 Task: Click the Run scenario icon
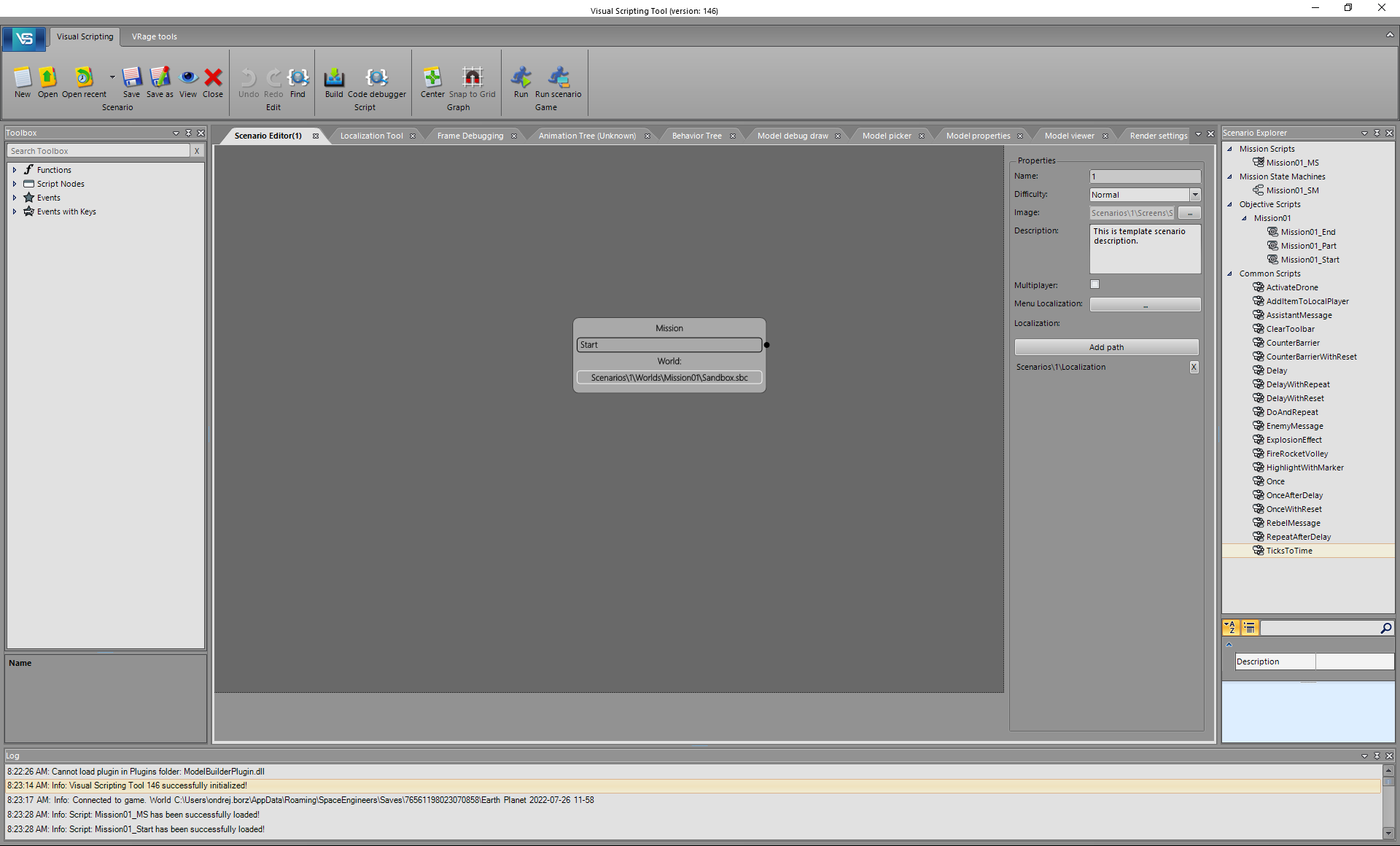(x=558, y=77)
